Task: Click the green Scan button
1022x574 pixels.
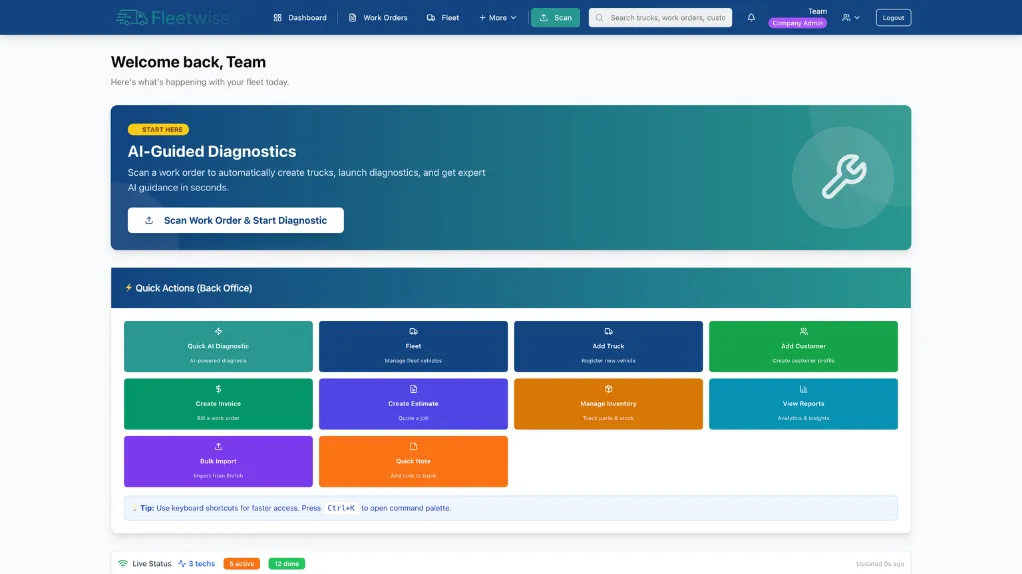Action: pyautogui.click(x=555, y=17)
